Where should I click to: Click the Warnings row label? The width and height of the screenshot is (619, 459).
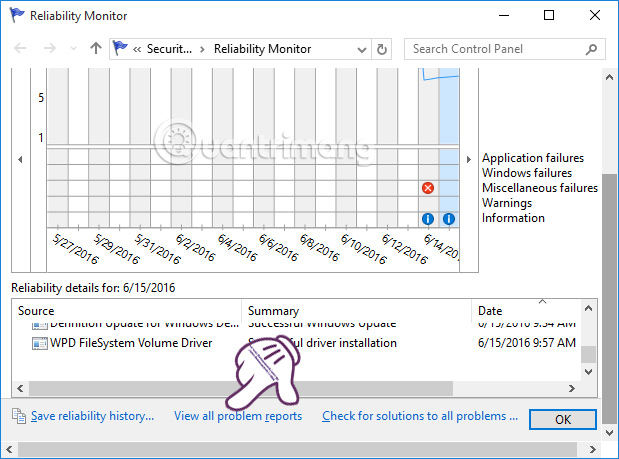click(x=507, y=203)
